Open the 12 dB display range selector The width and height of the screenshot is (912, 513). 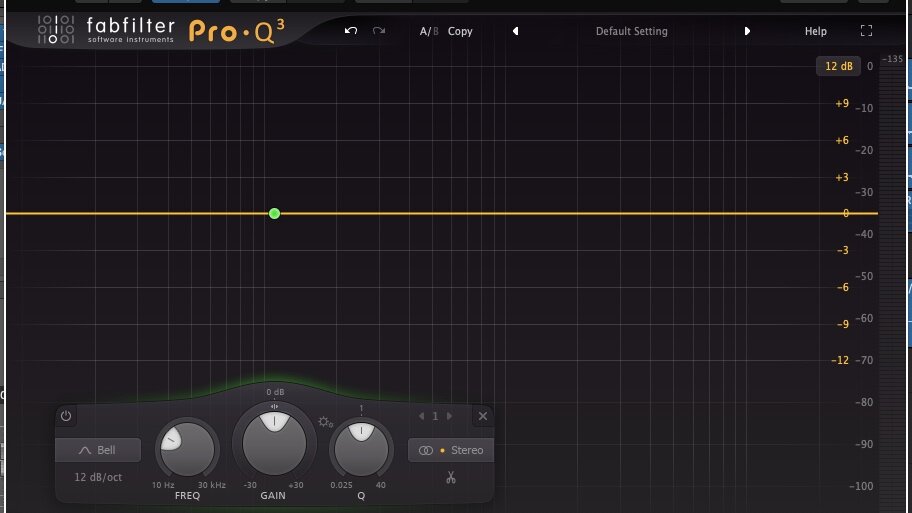[839, 66]
